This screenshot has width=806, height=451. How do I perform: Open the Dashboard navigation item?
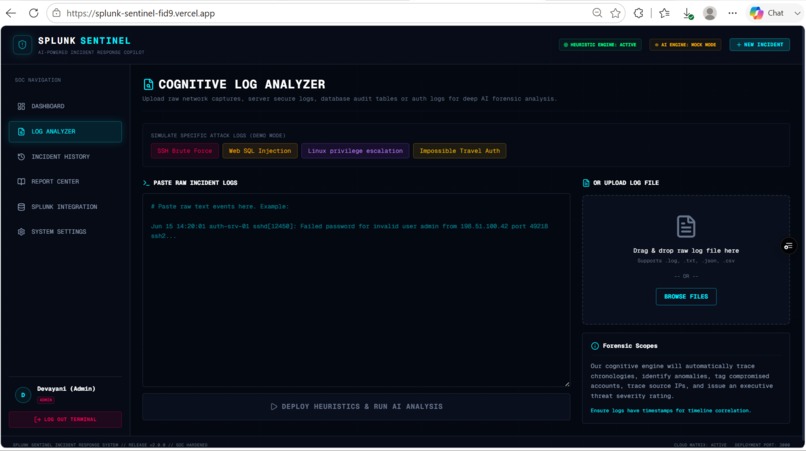point(65,106)
